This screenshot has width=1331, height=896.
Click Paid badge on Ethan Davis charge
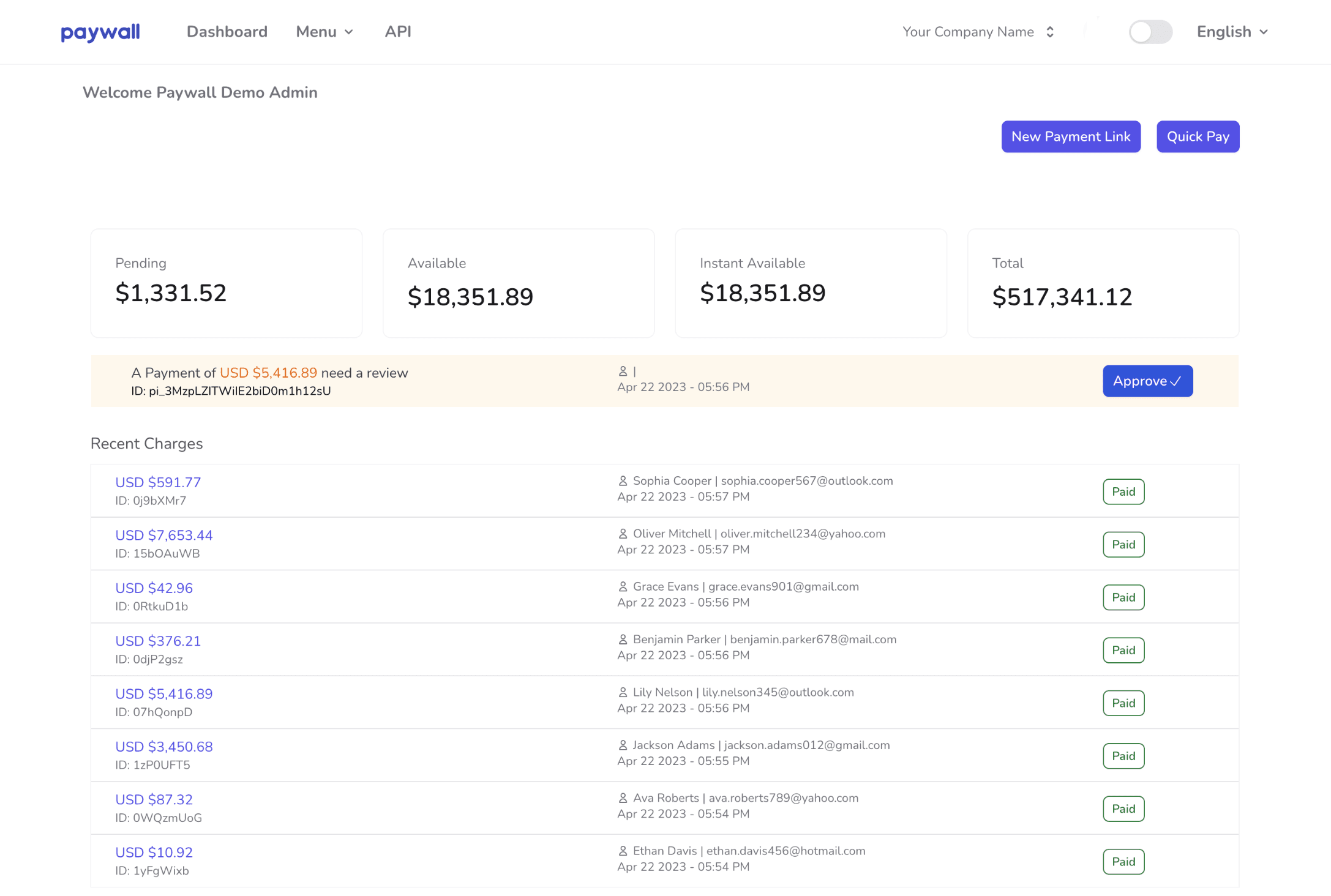1123,862
